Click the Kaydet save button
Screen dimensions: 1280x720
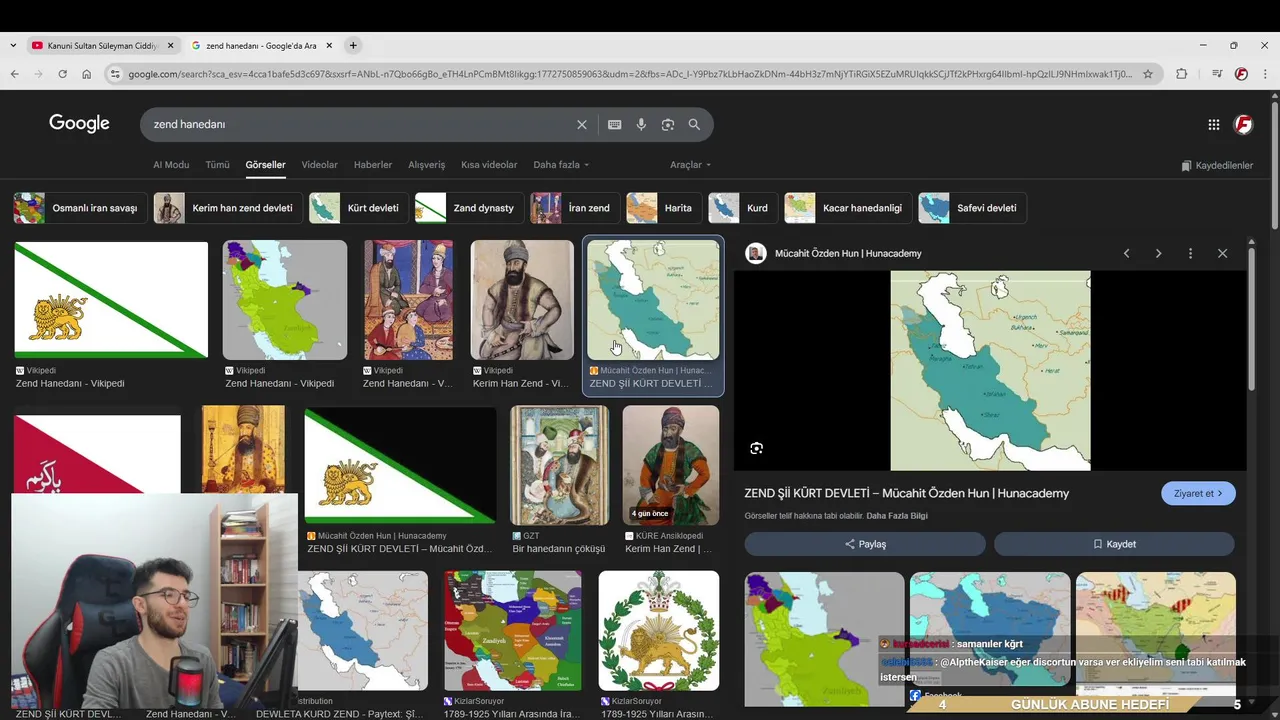point(1114,544)
